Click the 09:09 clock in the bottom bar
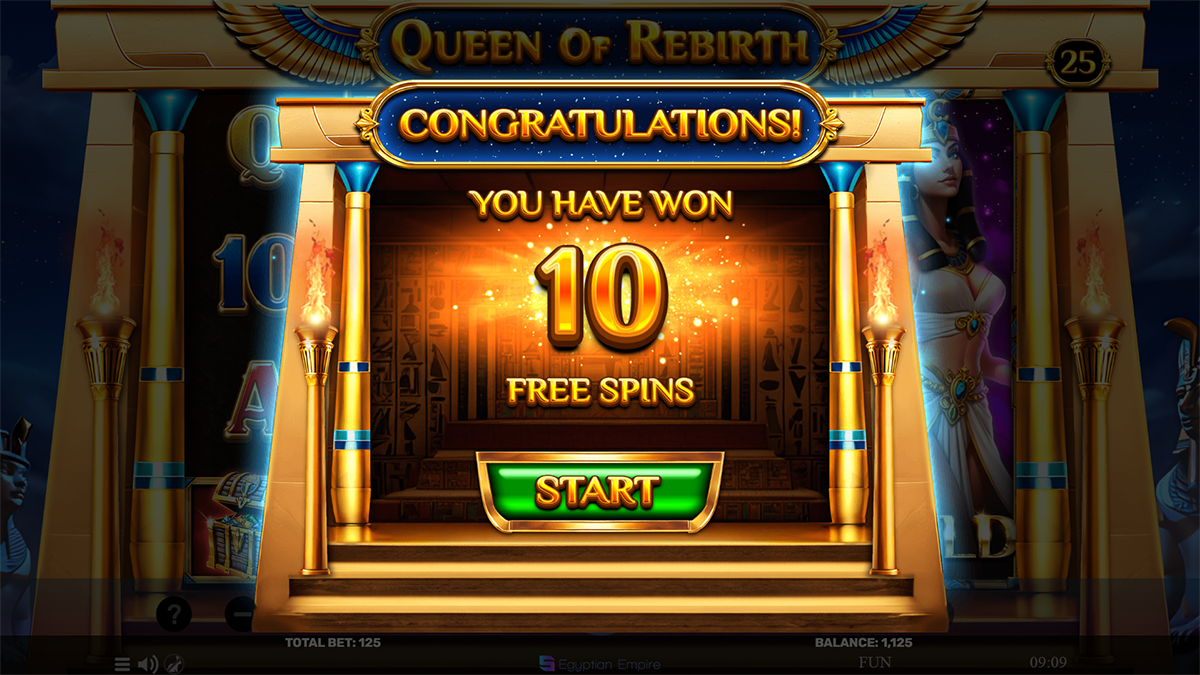Screen dimensions: 1200x675 (x=1048, y=662)
